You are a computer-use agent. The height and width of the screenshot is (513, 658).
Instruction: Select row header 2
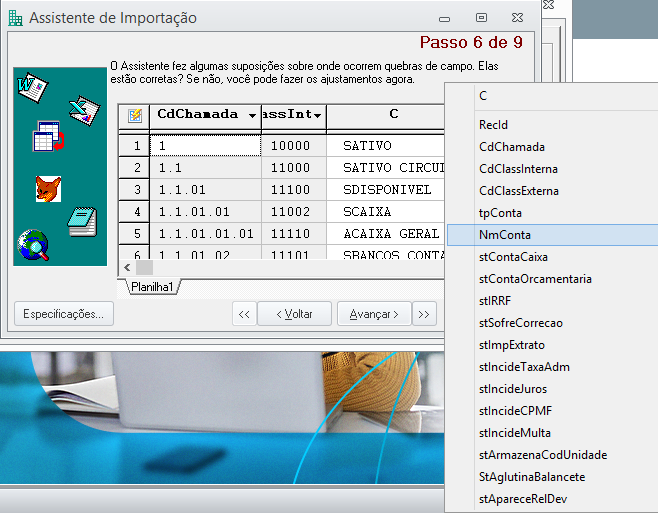pyautogui.click(x=134, y=168)
